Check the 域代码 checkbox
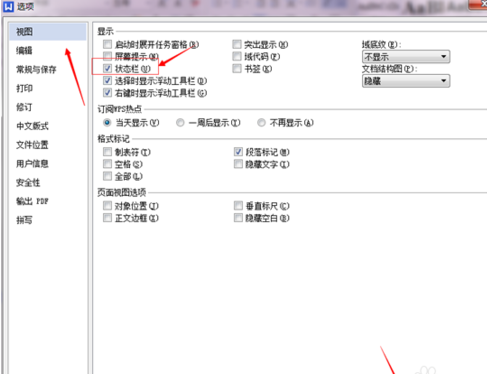This screenshot has height=374, width=487. (237, 56)
